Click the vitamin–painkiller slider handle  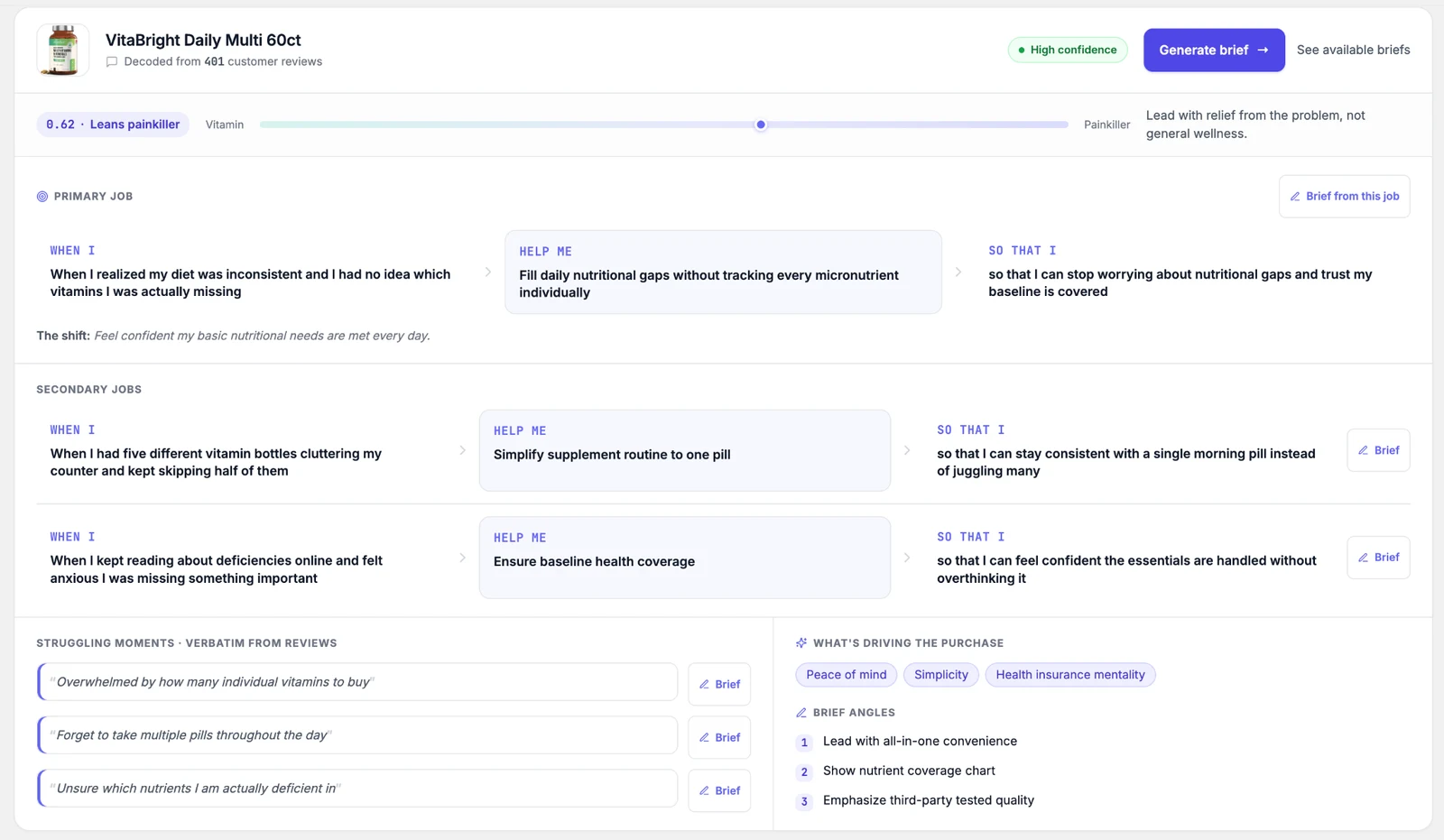[761, 125]
